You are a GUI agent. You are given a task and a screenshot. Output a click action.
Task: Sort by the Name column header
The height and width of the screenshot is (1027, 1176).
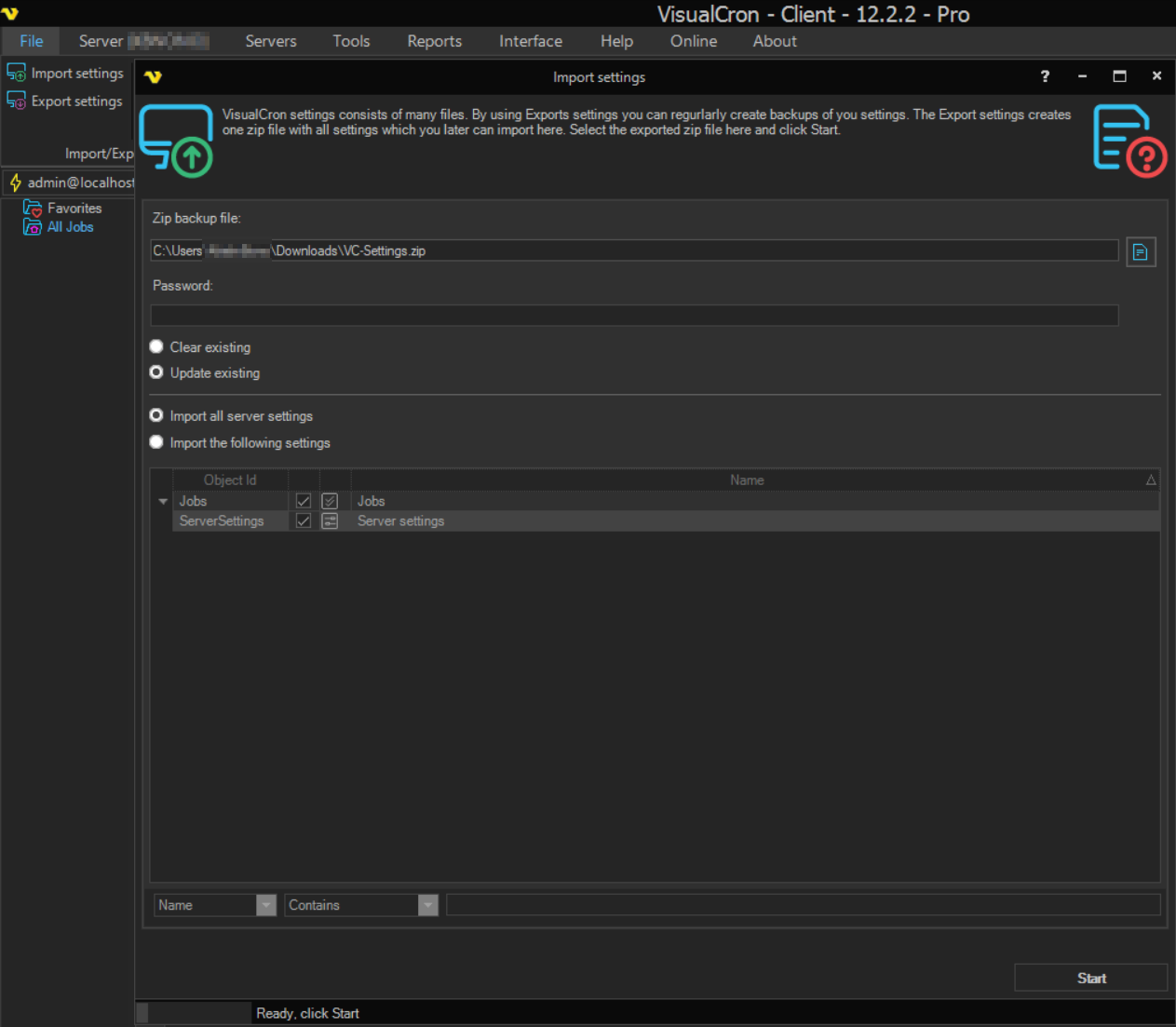coord(747,480)
